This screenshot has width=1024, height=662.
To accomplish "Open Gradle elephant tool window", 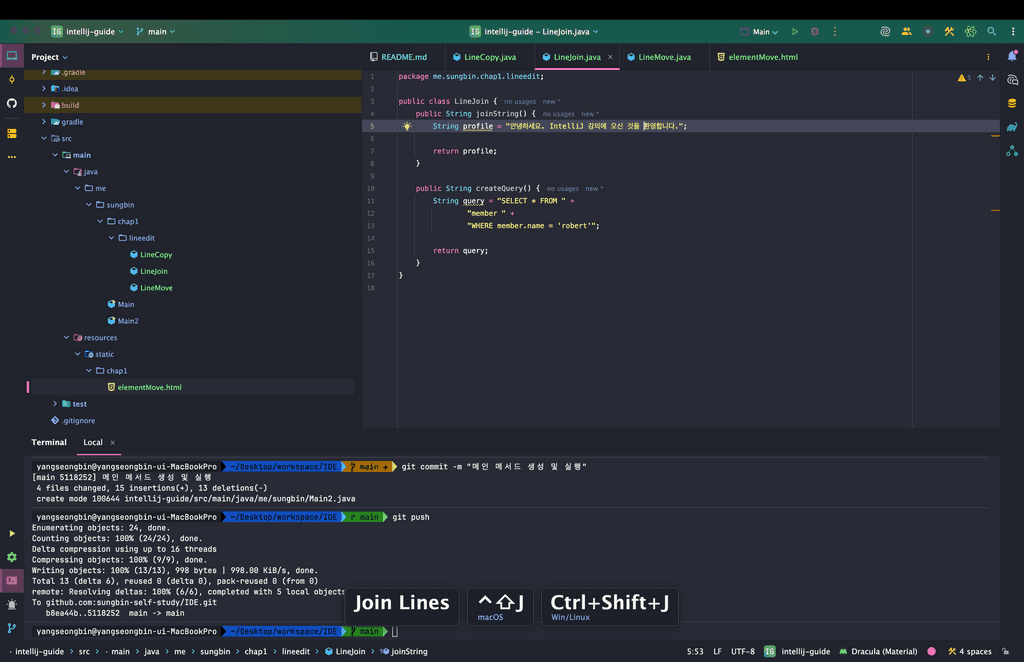I will point(1012,127).
